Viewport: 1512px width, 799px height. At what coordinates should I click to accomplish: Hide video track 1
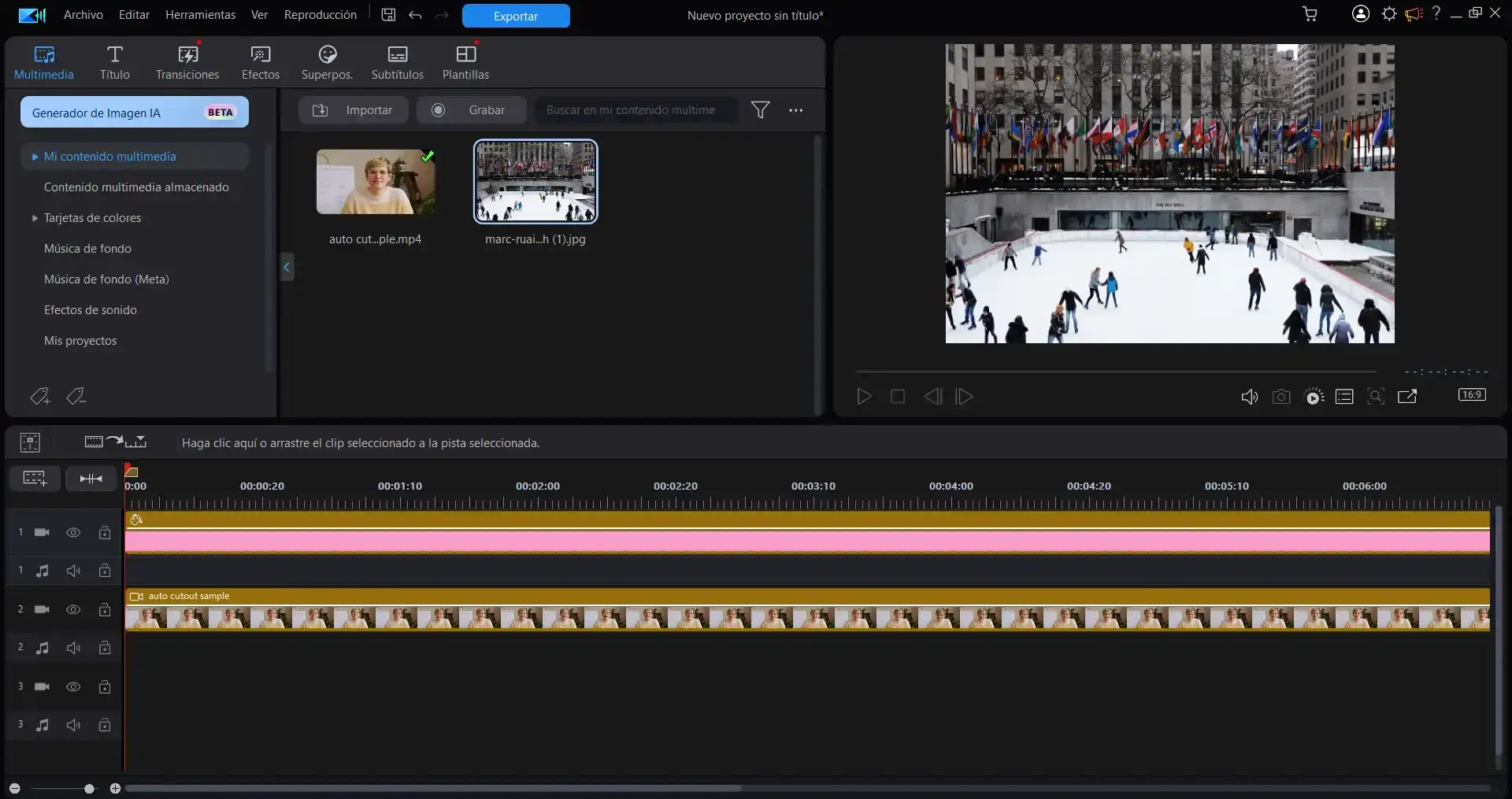[73, 532]
